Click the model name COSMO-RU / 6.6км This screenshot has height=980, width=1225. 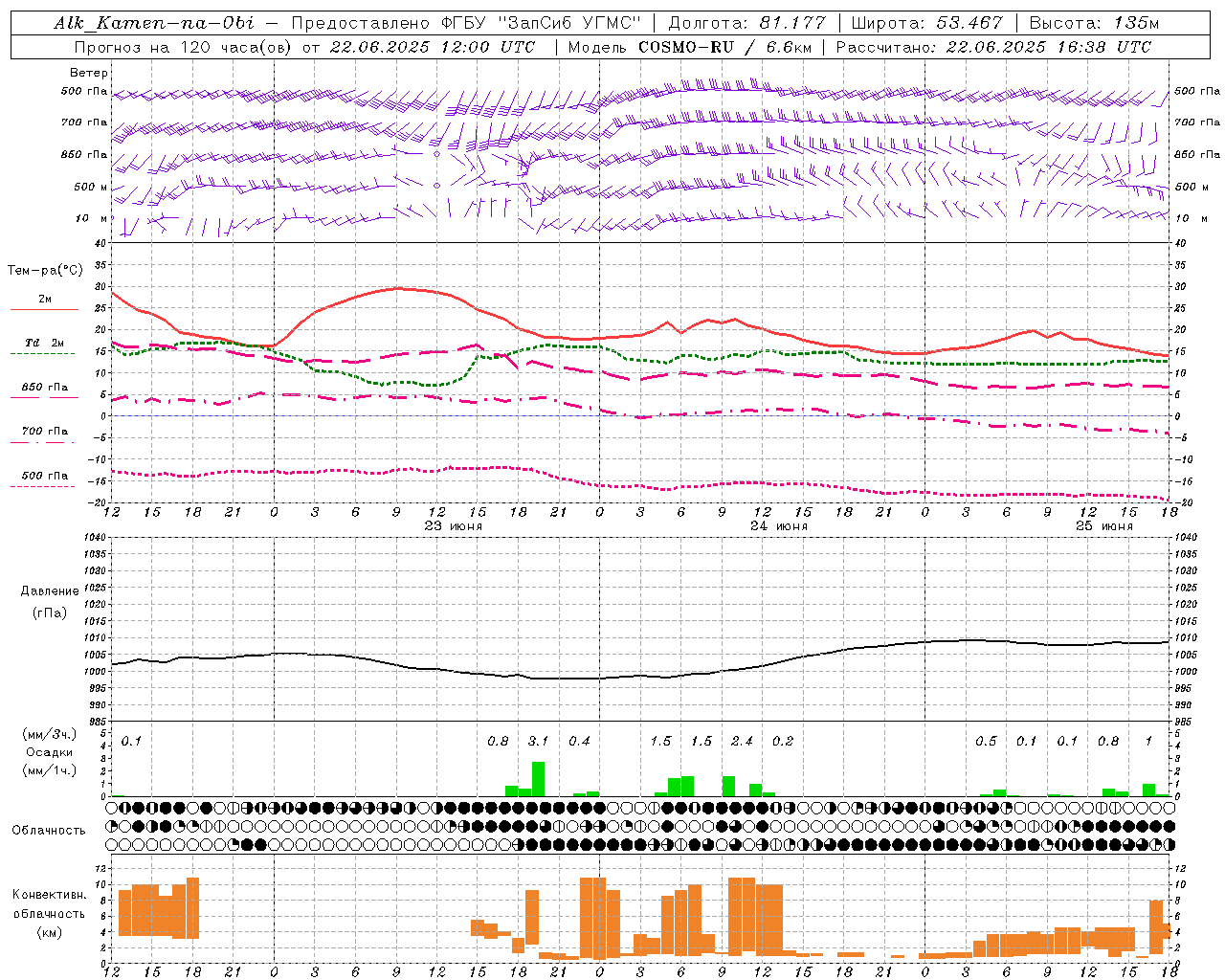click(725, 47)
